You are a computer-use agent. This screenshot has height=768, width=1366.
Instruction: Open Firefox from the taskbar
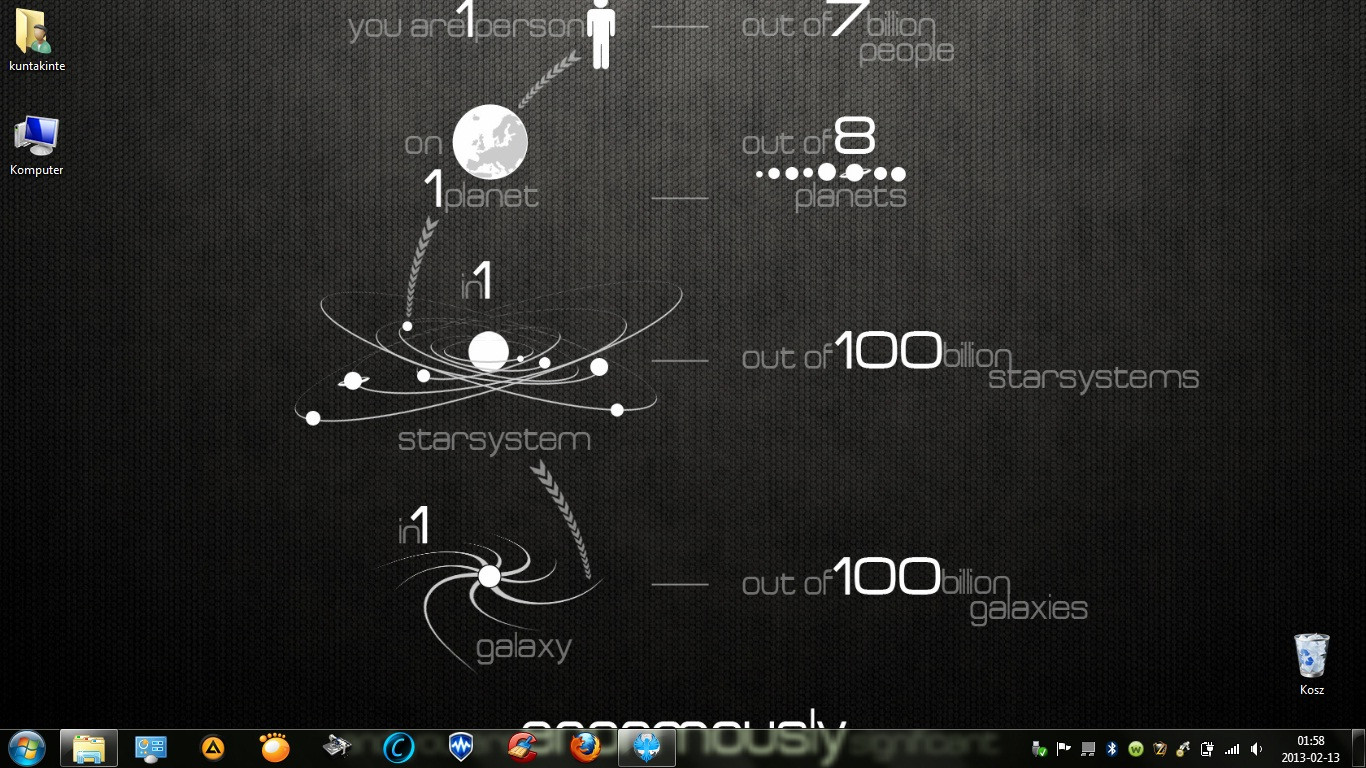[585, 747]
